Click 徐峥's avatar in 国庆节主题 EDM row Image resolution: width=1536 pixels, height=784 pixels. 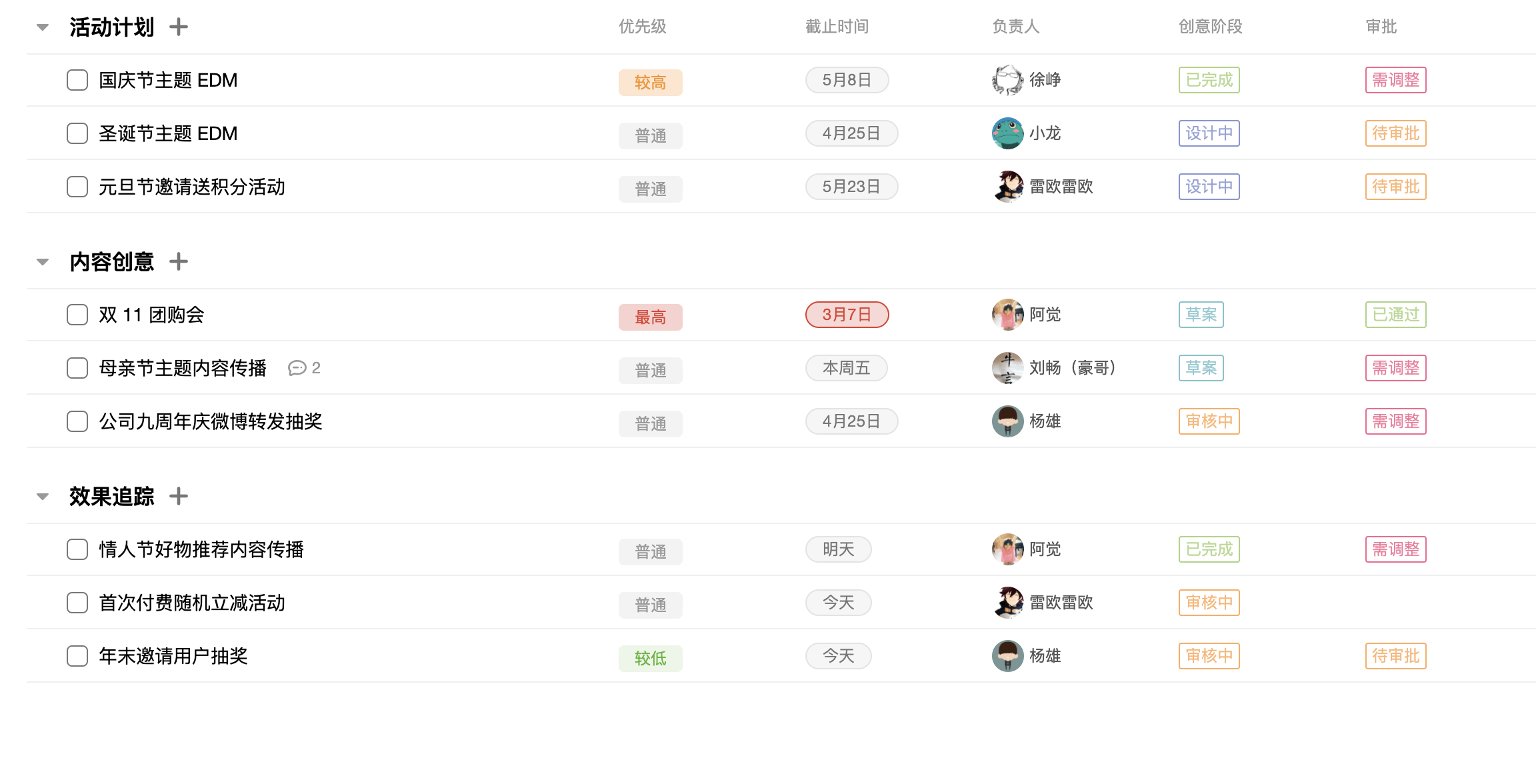[1007, 80]
